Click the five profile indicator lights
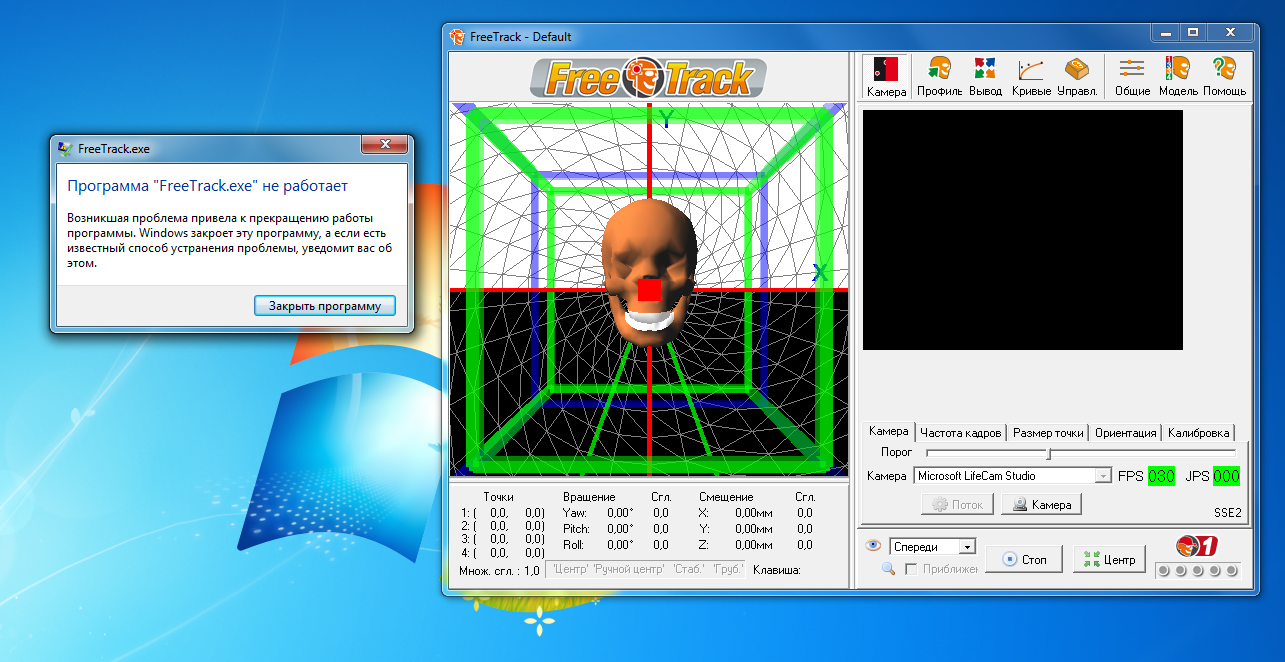The image size is (1285, 662). coord(1197,571)
